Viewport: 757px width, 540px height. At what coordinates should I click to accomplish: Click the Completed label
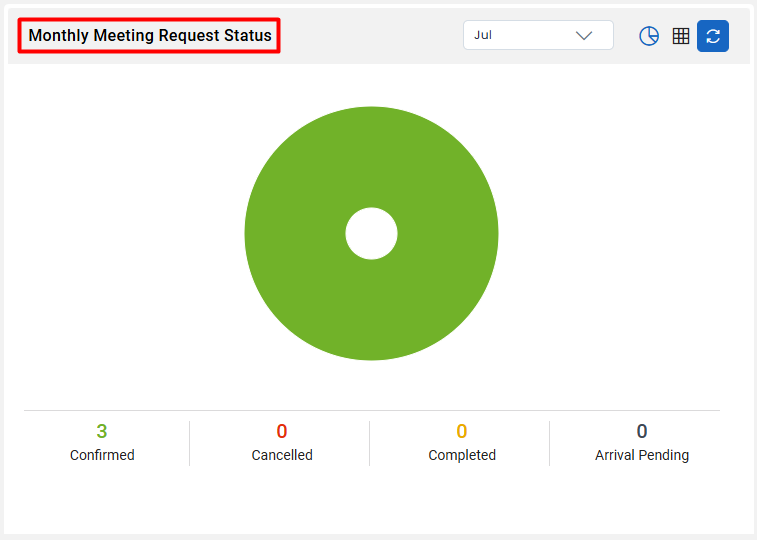point(462,455)
